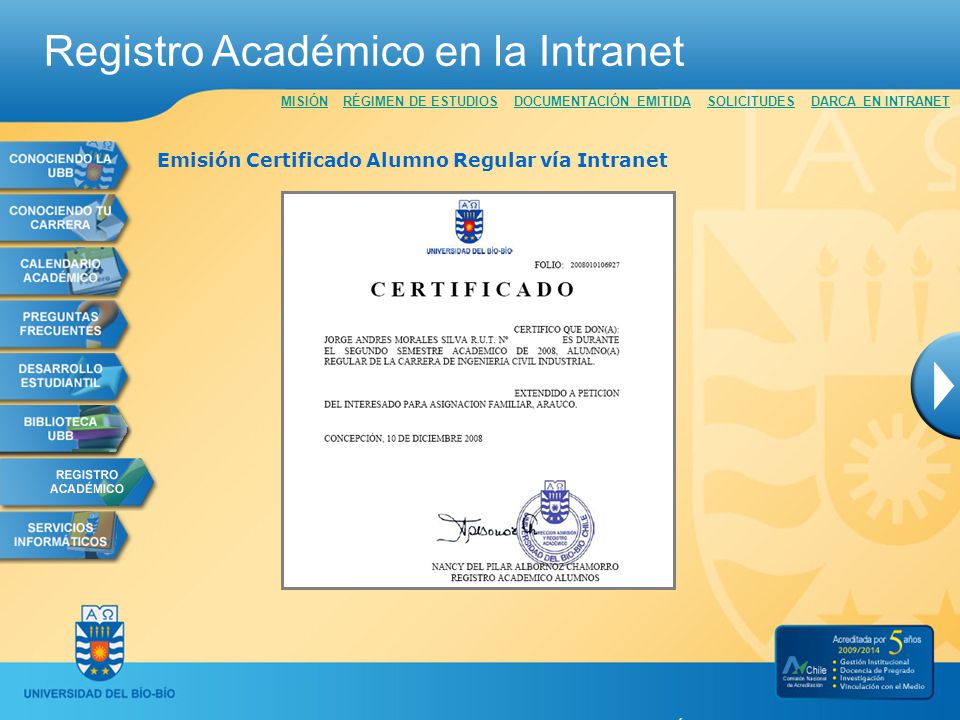Viewport: 960px width, 720px height.
Task: Click 'Registro Académico en la Intranet' title
Action: 364,51
